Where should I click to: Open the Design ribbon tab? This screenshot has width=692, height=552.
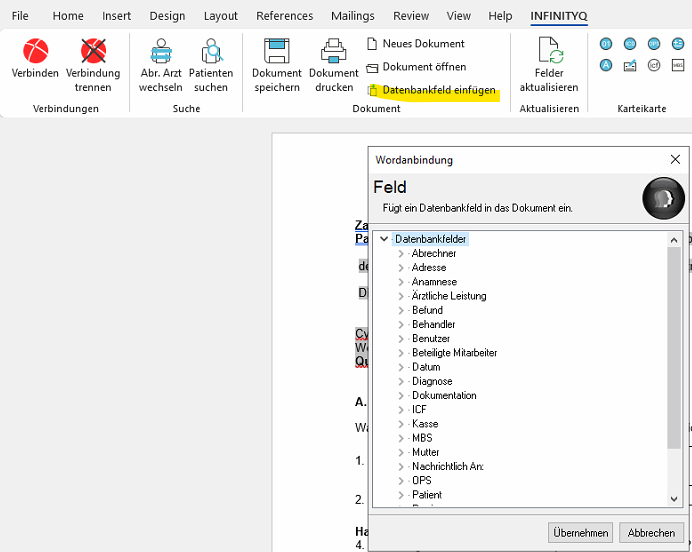click(167, 16)
